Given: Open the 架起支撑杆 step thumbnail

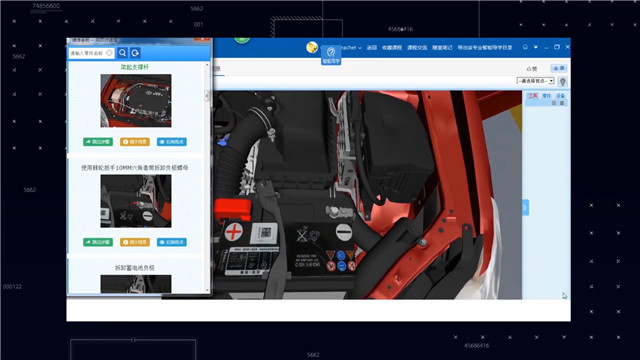Looking at the screenshot, I should tap(136, 100).
